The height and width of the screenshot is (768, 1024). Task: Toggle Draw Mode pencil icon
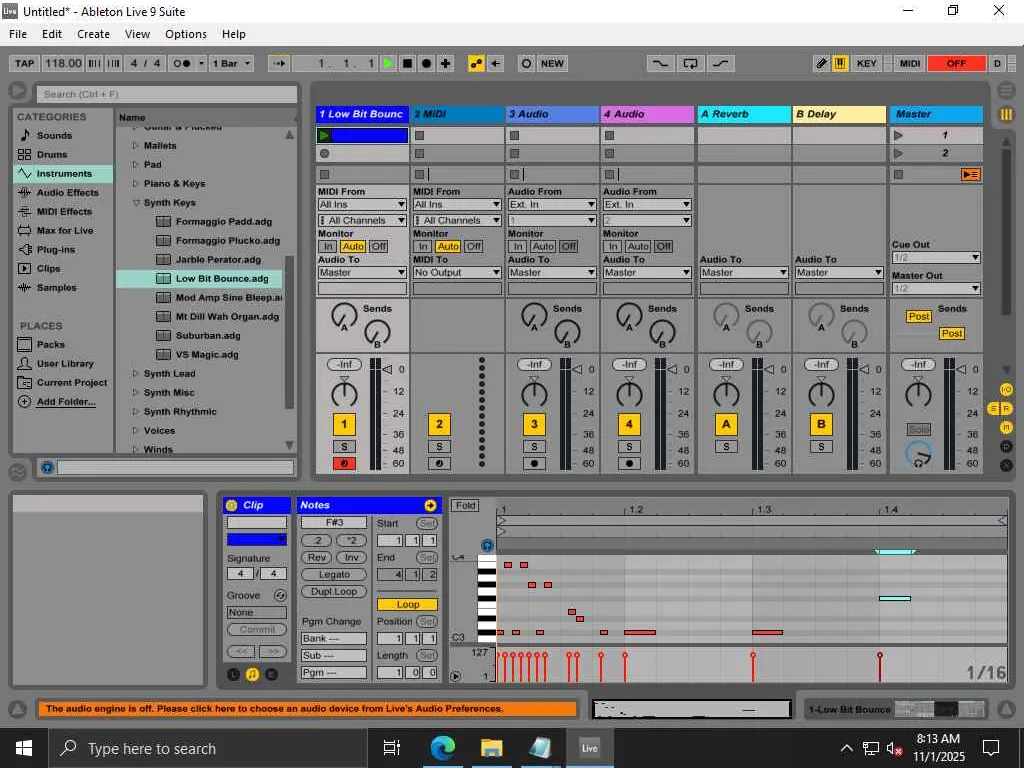tap(821, 63)
